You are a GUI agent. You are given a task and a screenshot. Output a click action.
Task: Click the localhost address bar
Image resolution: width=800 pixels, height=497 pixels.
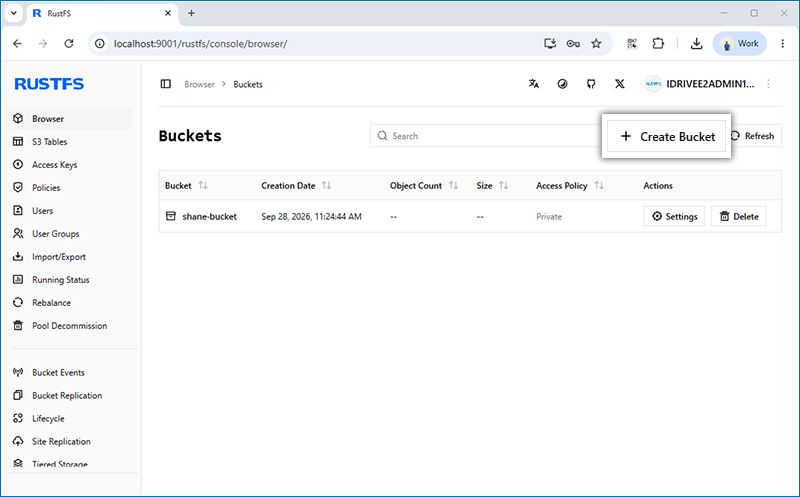[x=321, y=43]
